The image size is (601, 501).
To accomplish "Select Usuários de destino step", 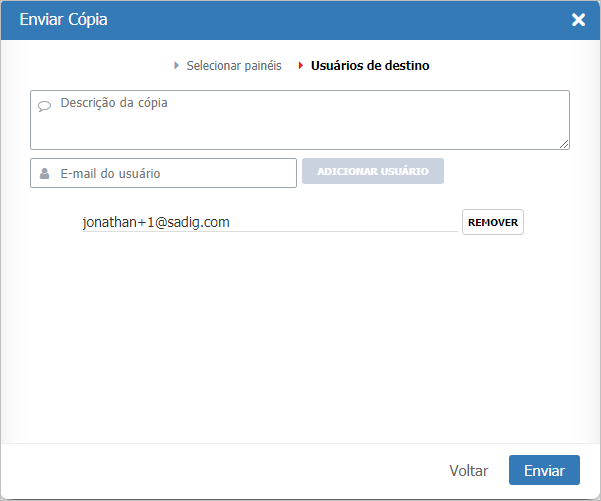I will 370,66.
